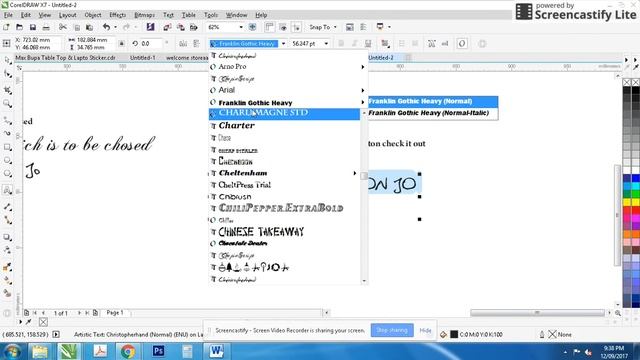Open Google Chrome from the taskbar

coord(128,351)
